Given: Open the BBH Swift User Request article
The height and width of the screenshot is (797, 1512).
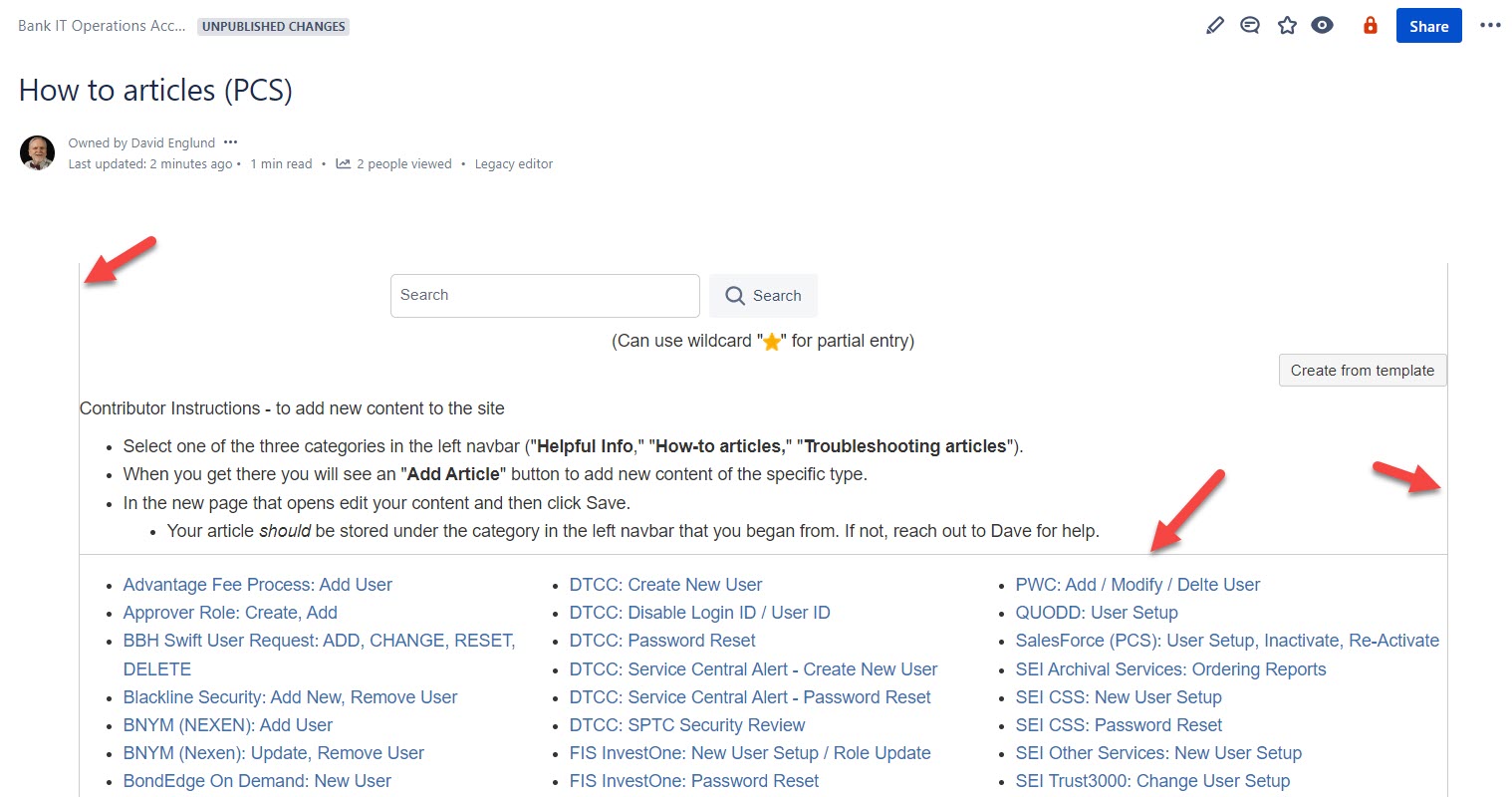Looking at the screenshot, I should point(319,655).
